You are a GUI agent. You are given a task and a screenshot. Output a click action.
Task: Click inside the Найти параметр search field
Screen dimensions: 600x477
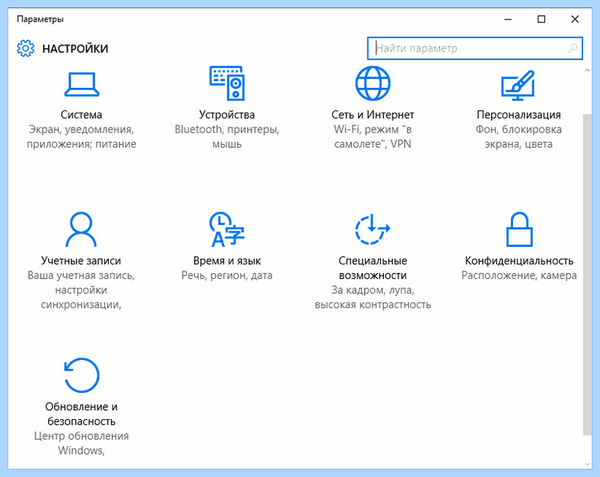474,48
